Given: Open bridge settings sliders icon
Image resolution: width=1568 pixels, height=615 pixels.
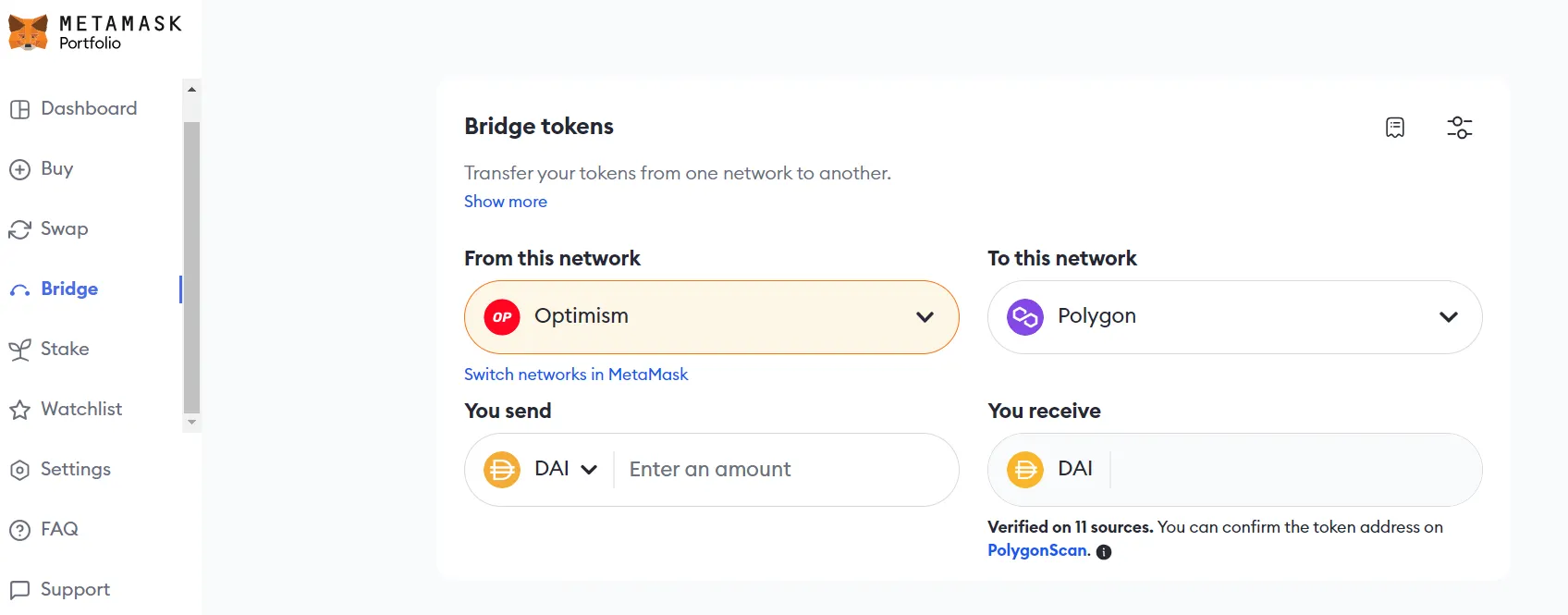Looking at the screenshot, I should coord(1459,128).
